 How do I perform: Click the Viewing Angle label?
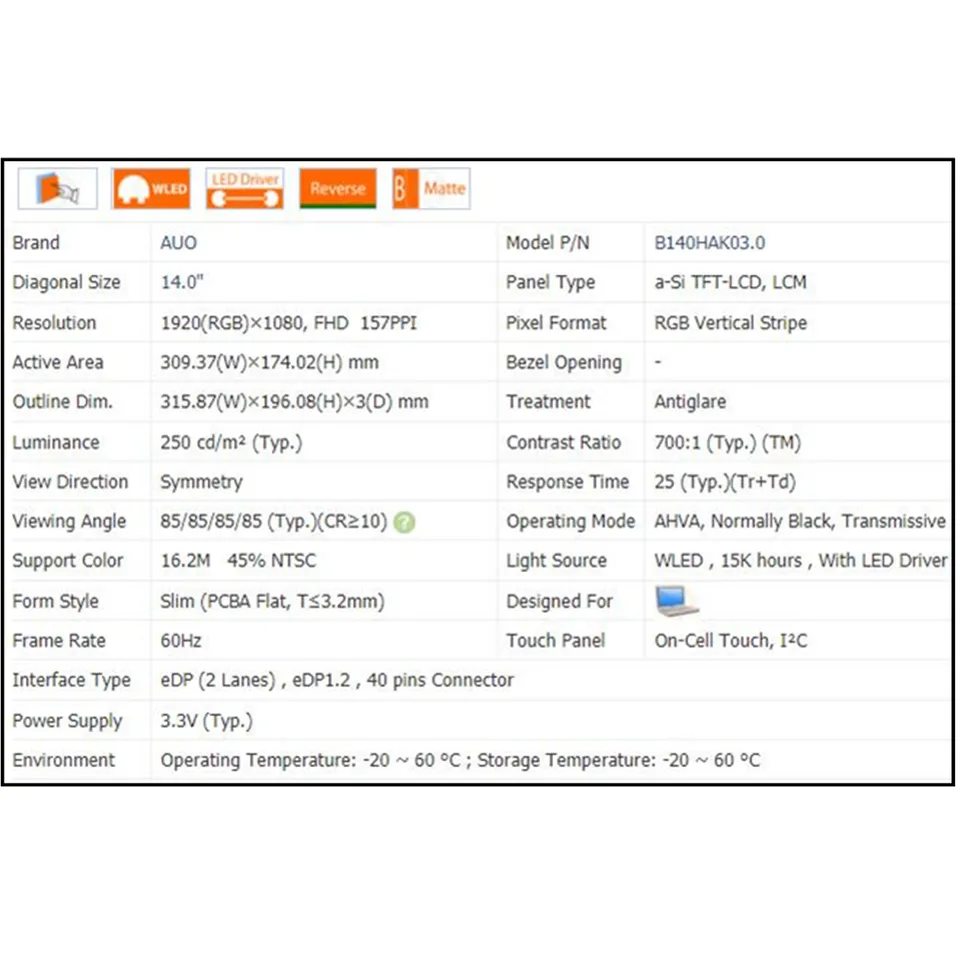[69, 522]
